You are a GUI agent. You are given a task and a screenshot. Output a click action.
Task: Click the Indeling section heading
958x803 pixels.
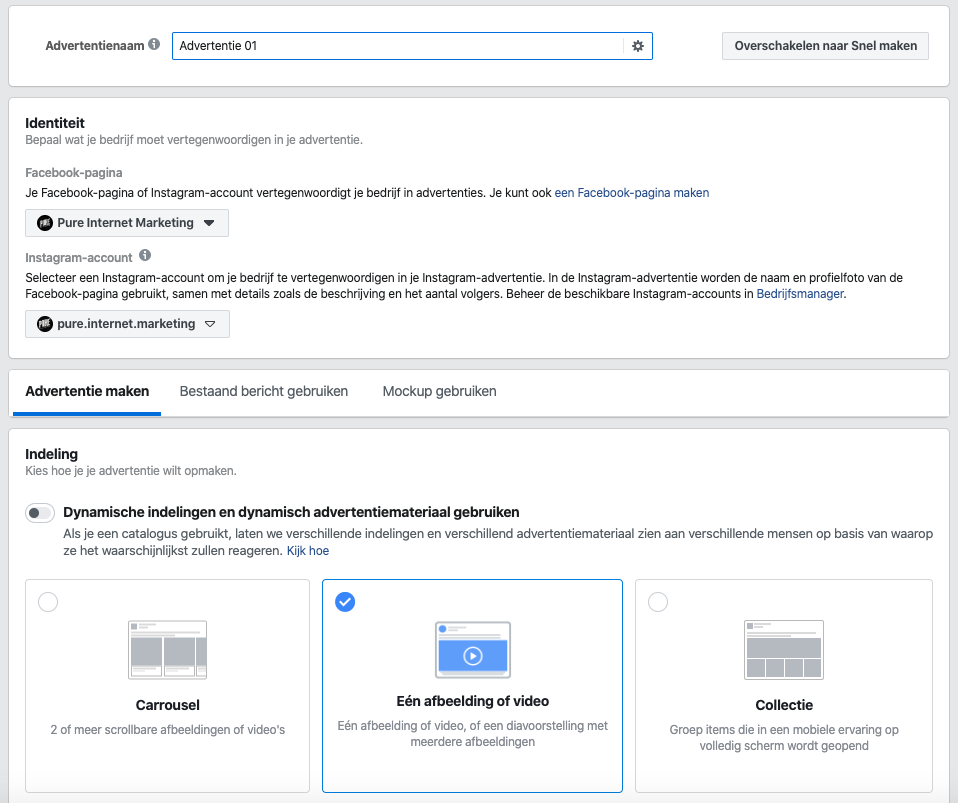pos(51,454)
